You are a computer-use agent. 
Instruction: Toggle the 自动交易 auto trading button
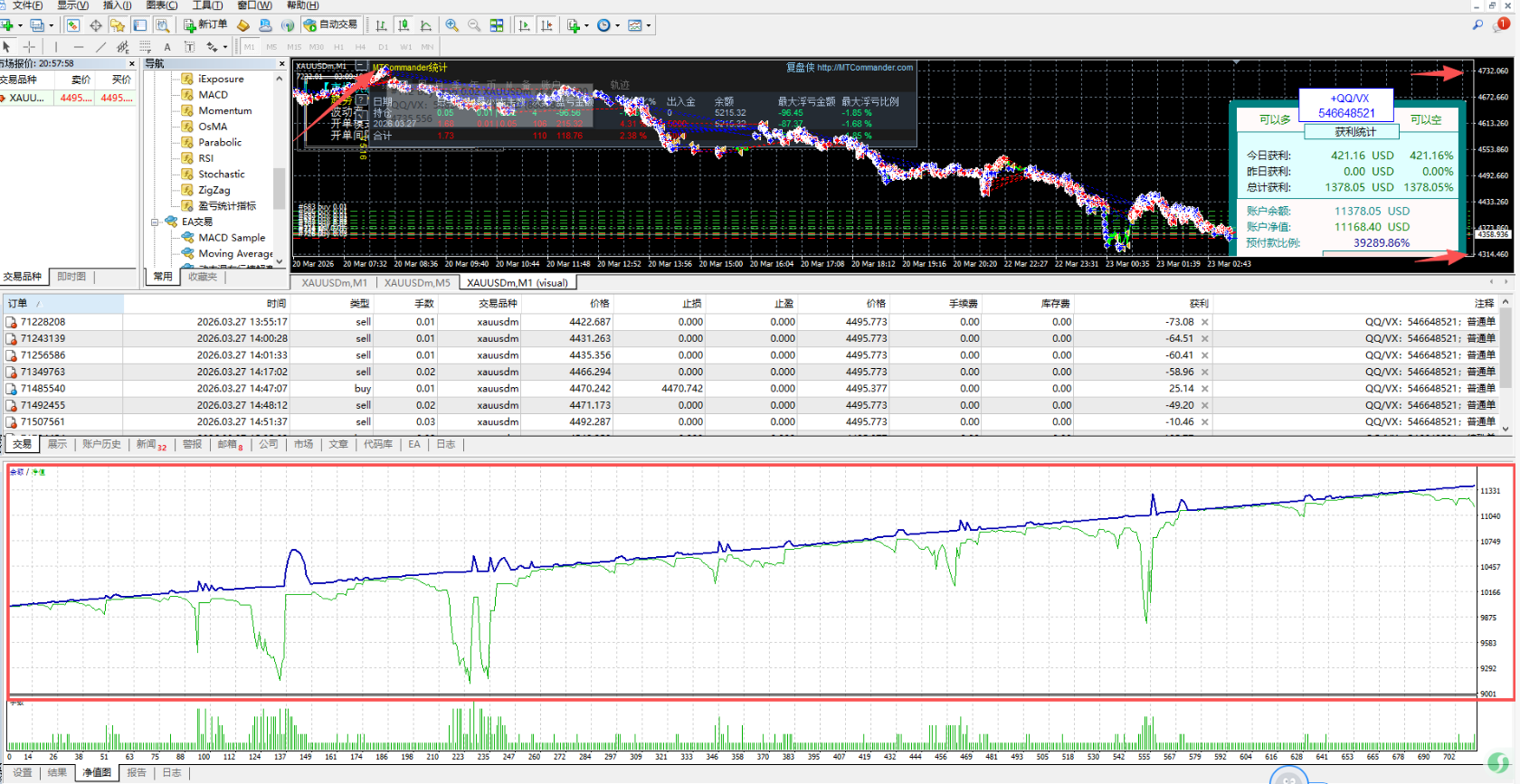click(331, 25)
